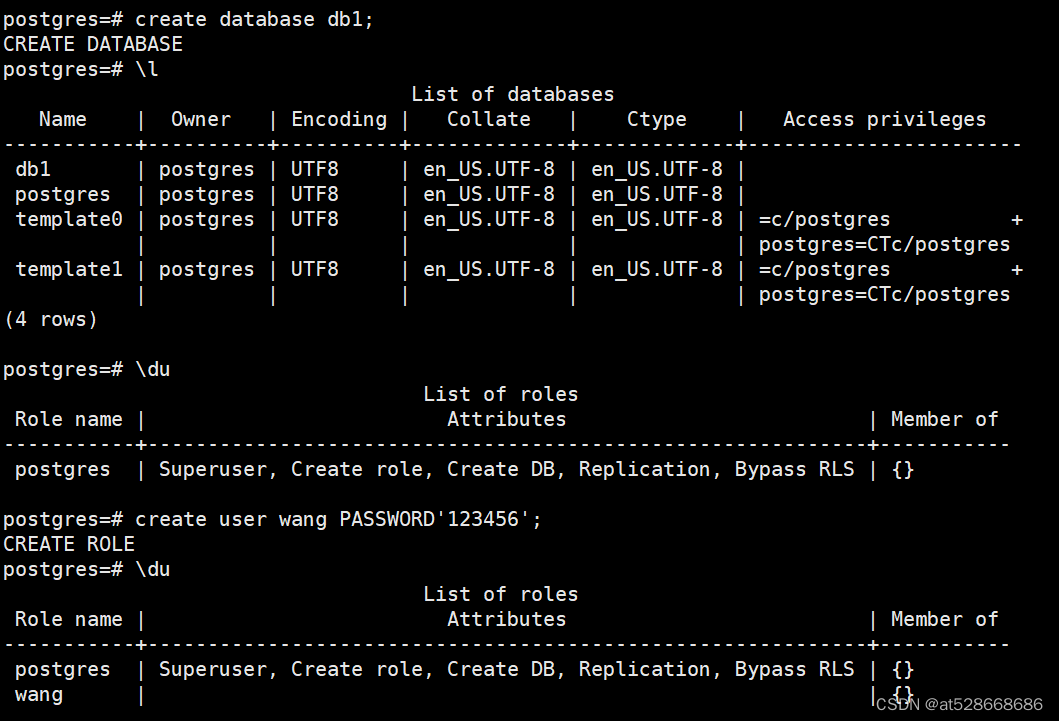Select the Ctype value in the template1 row
The image size is (1059, 721).
click(x=657, y=269)
